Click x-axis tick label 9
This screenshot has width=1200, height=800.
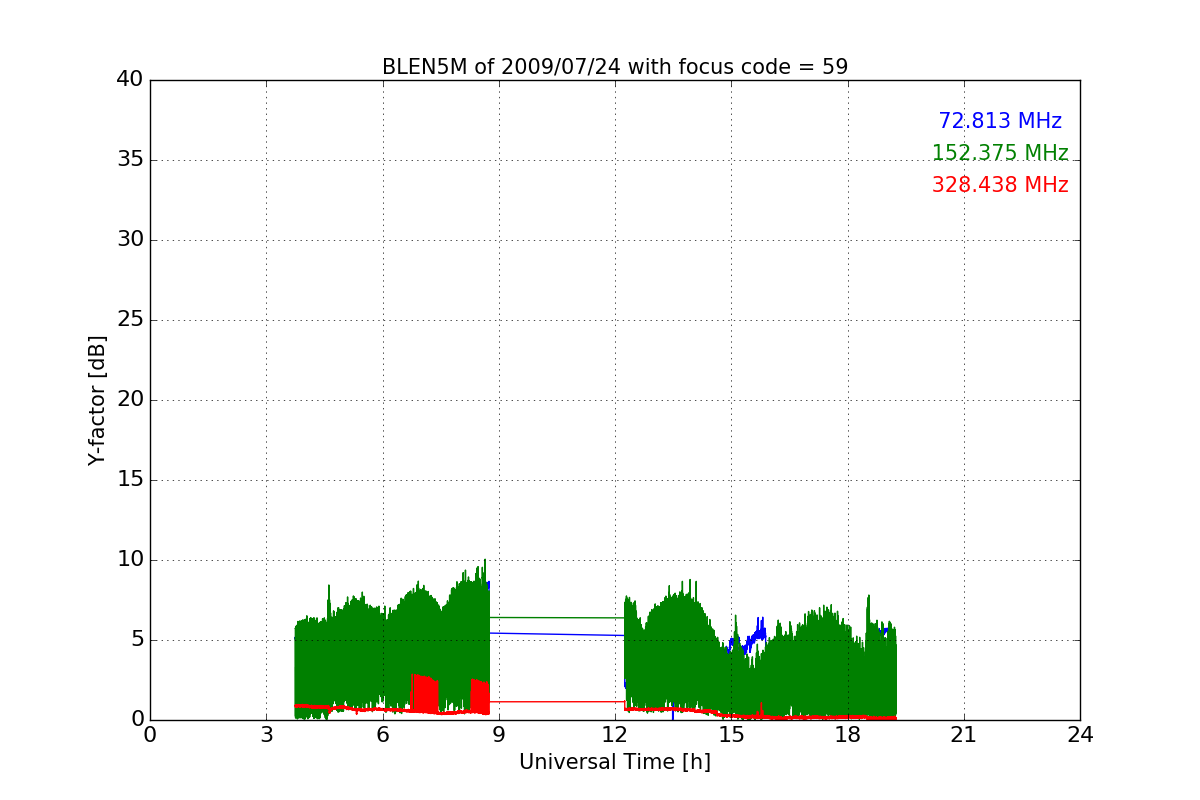point(499,735)
